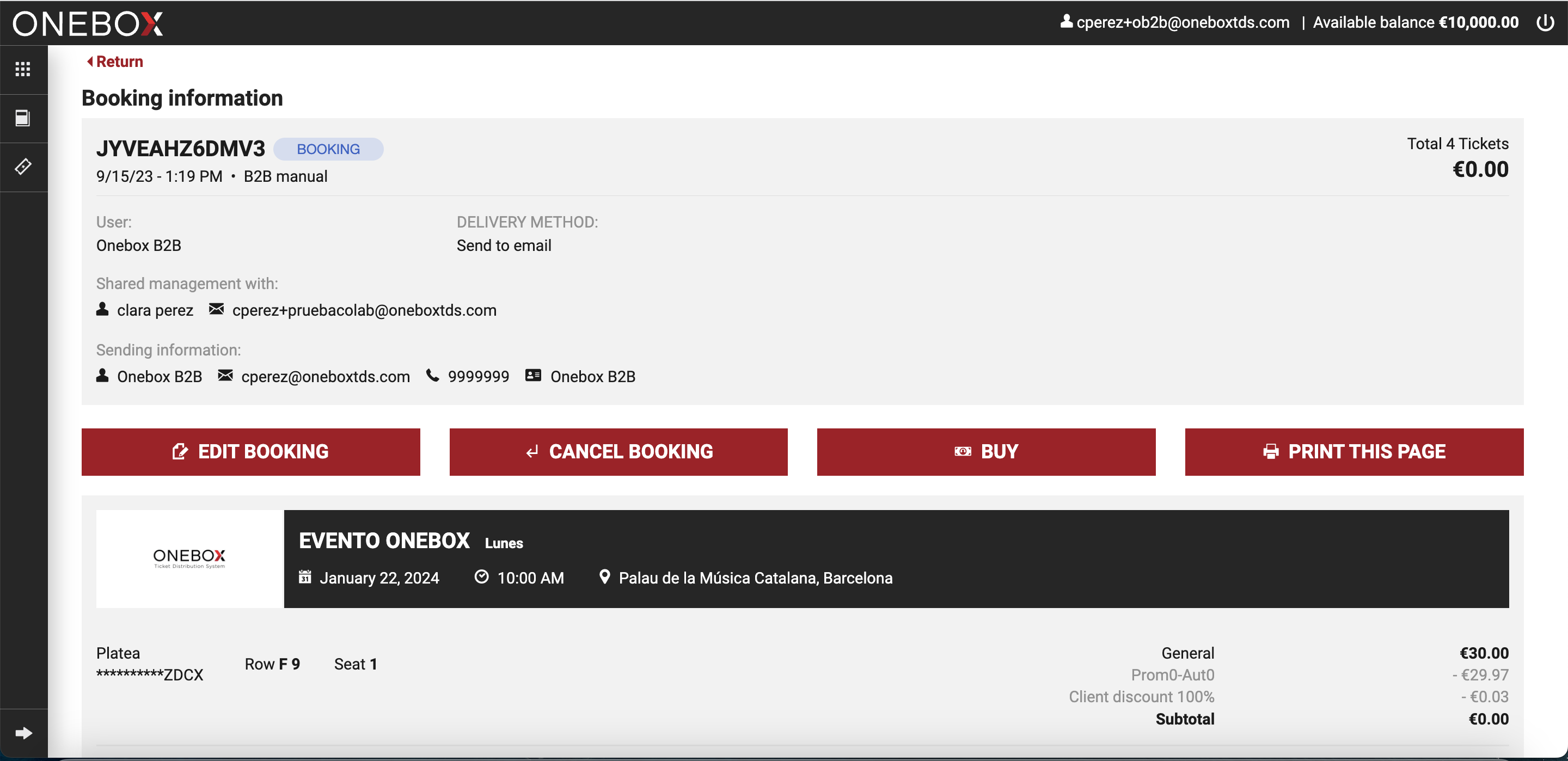This screenshot has height=761, width=1568.
Task: Click the EDIT BOOKING button
Action: point(251,452)
